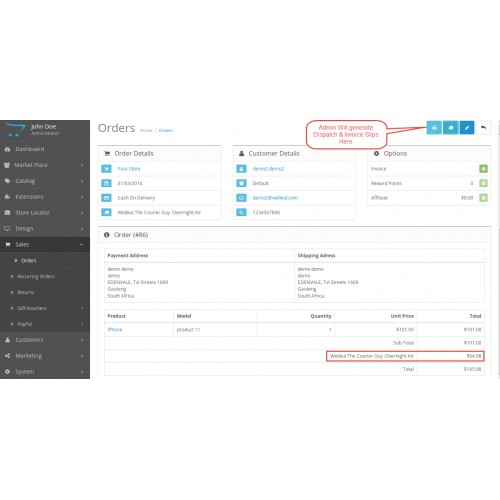Open customer demo2 demo2 link
Viewport: 500px width, 500px height.
pos(268,169)
